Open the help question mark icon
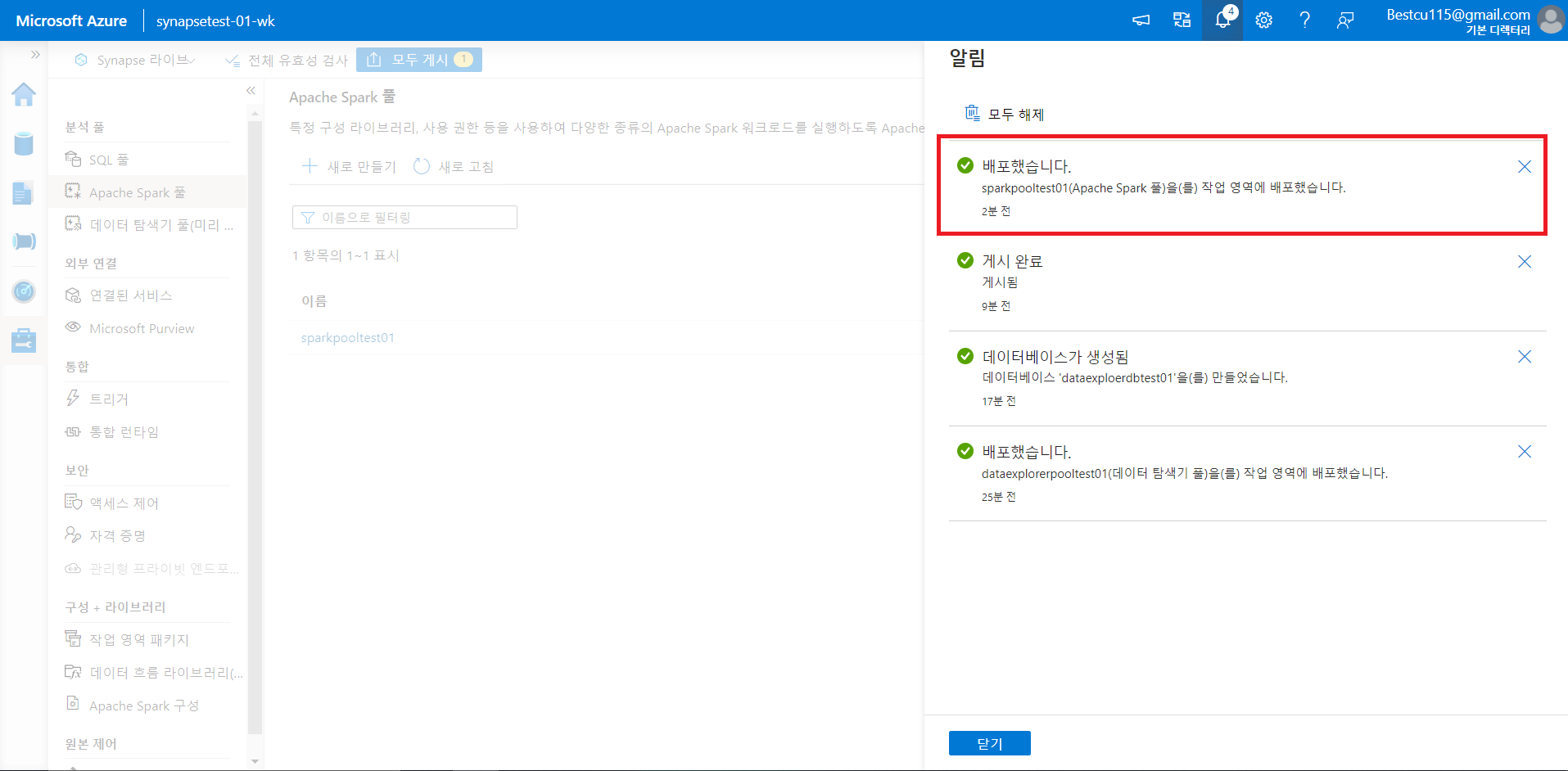Screen dimensions: 1568x771 pyautogui.click(x=1304, y=20)
